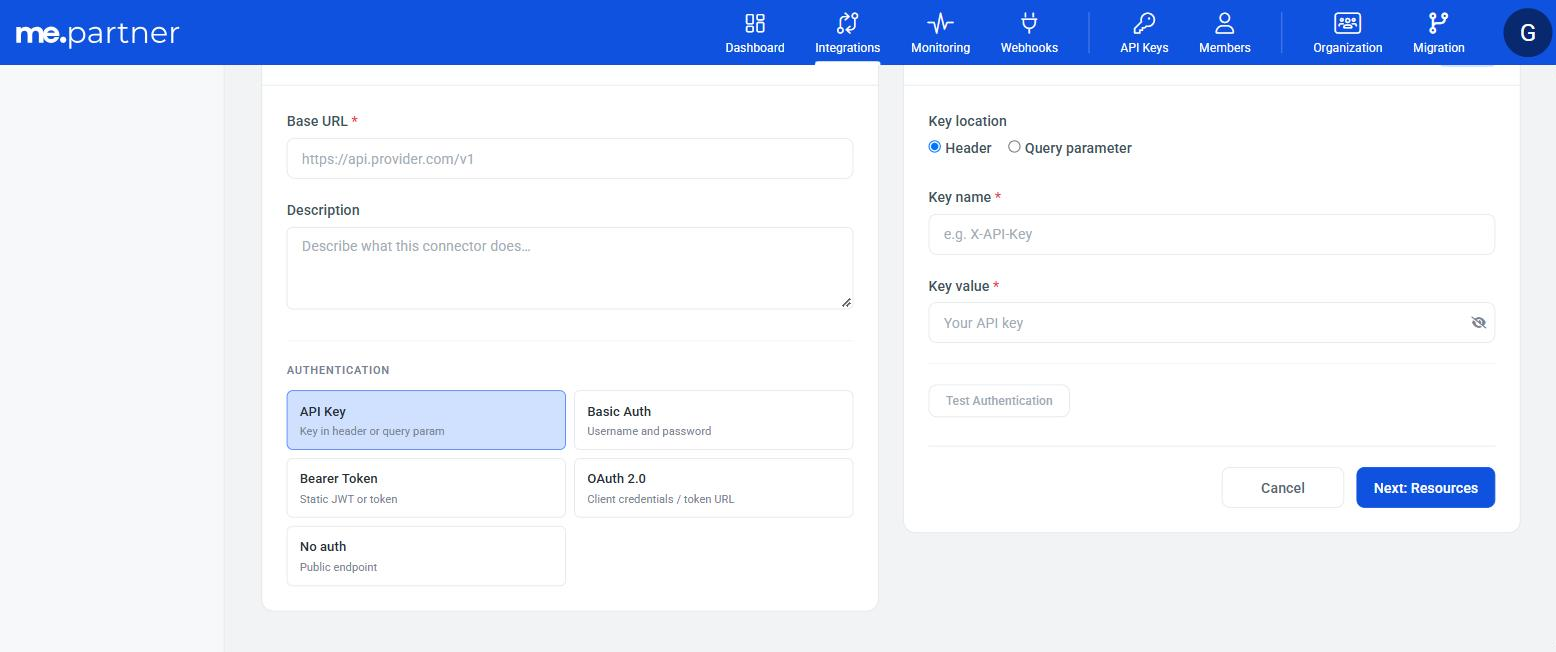
Task: Select Query parameter key location
Action: (1014, 147)
